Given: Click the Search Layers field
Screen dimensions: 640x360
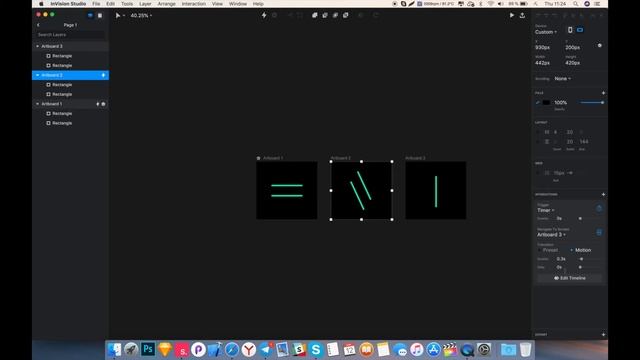Looking at the screenshot, I should pos(70,35).
